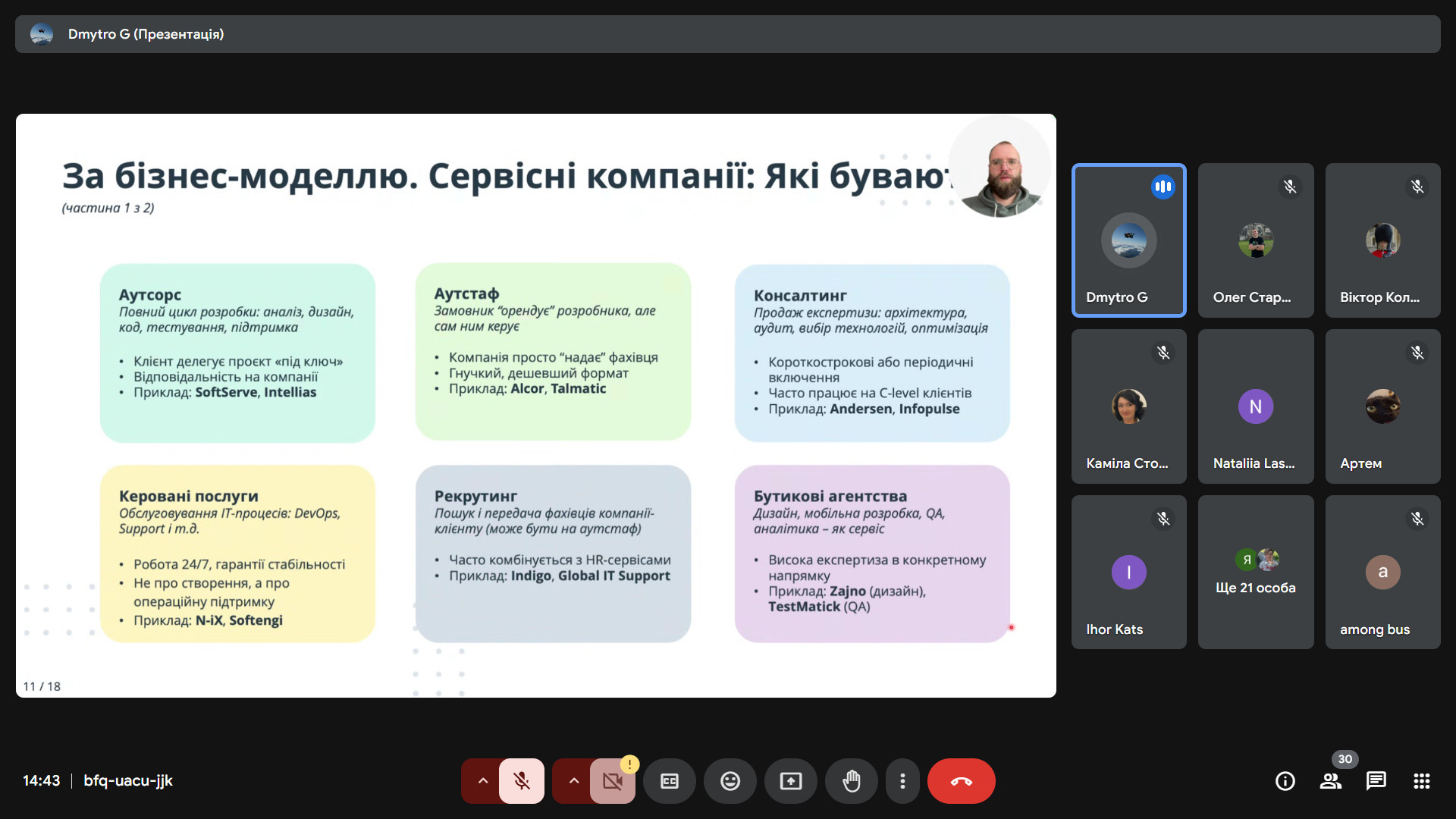
Task: Select Dmytro G participant tile
Action: [1128, 240]
